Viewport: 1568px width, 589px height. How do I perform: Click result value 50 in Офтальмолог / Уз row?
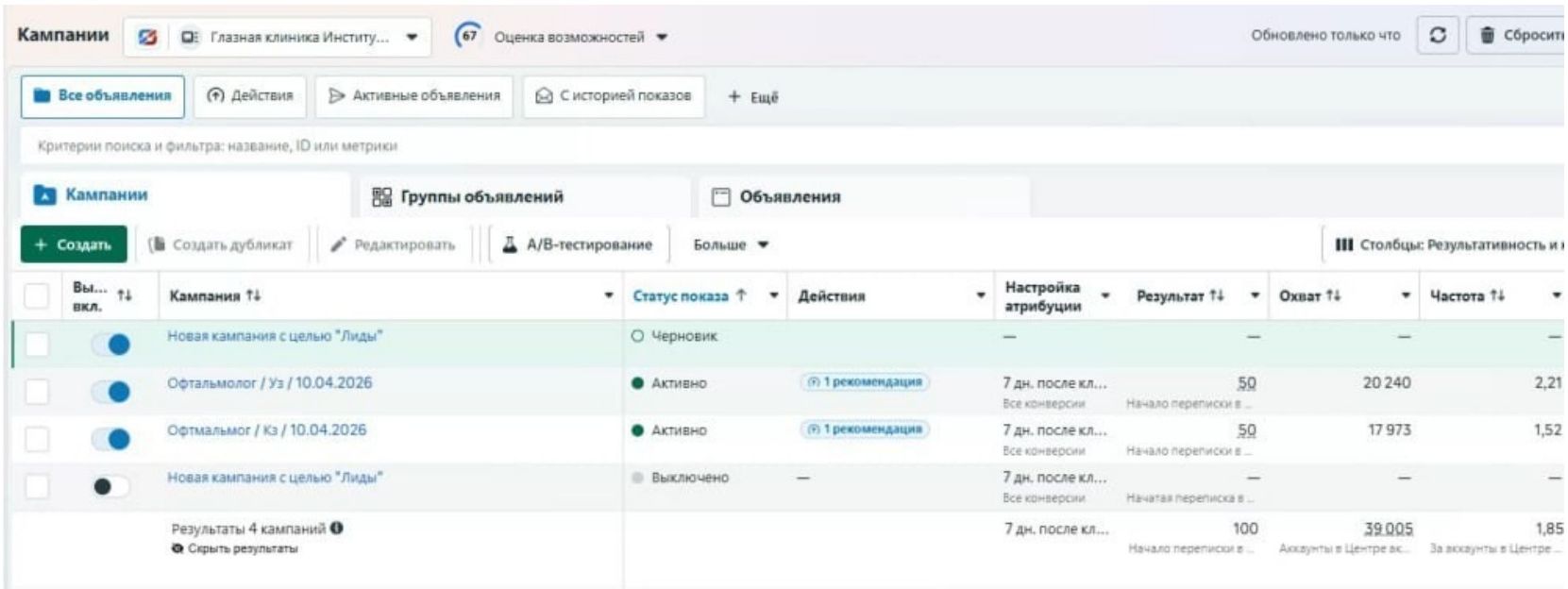click(1247, 383)
